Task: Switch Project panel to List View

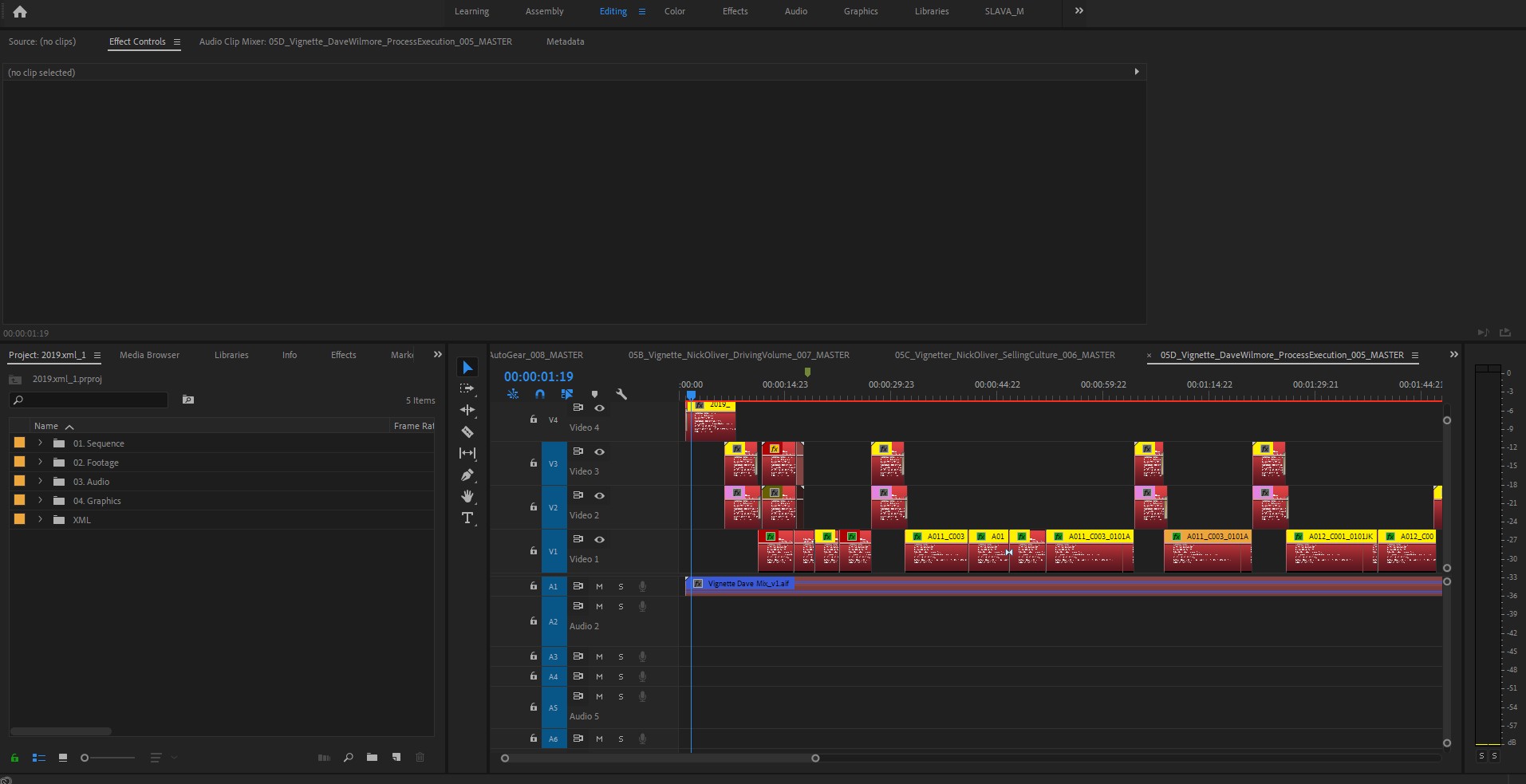Action: click(38, 758)
